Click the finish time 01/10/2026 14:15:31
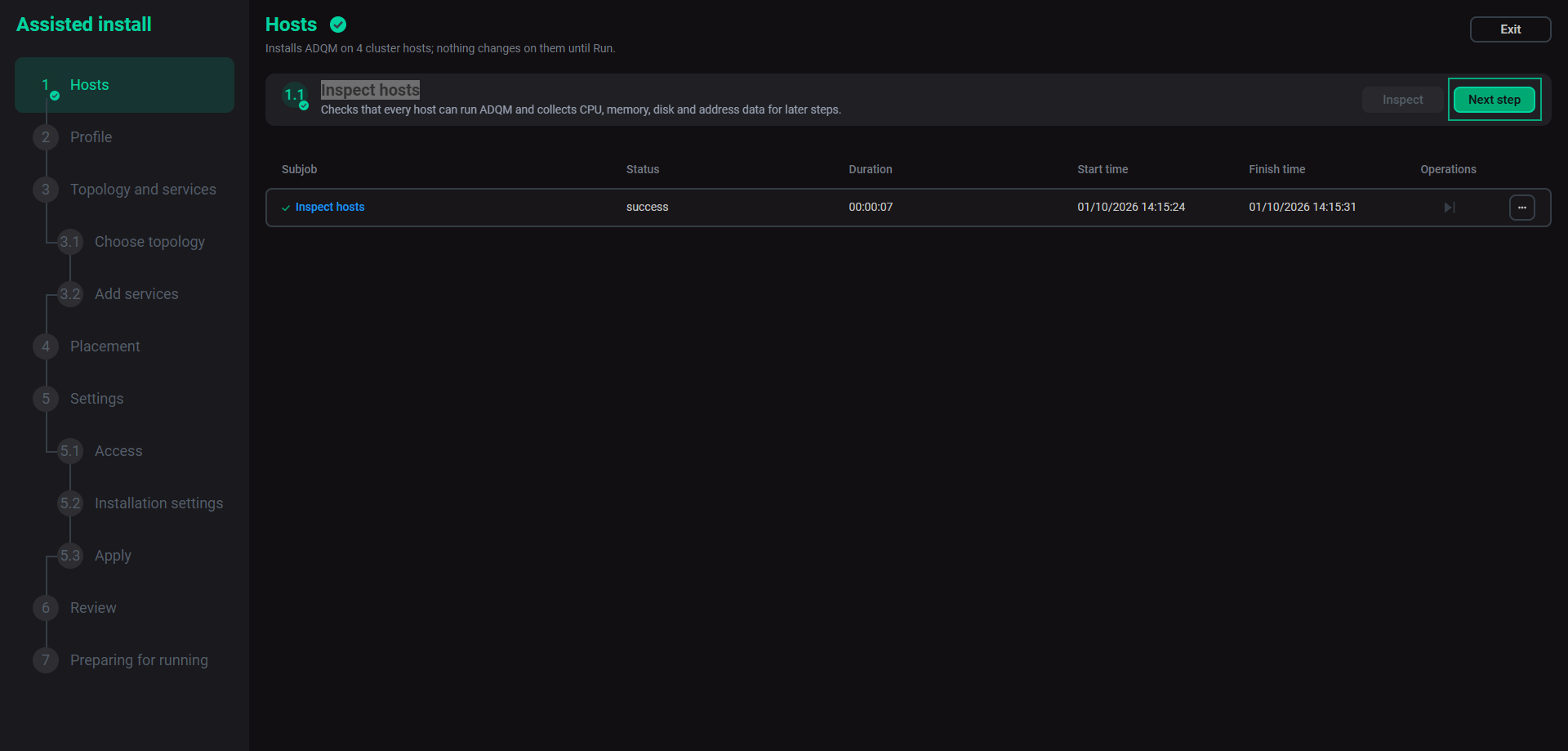The height and width of the screenshot is (751, 1568). click(1303, 208)
